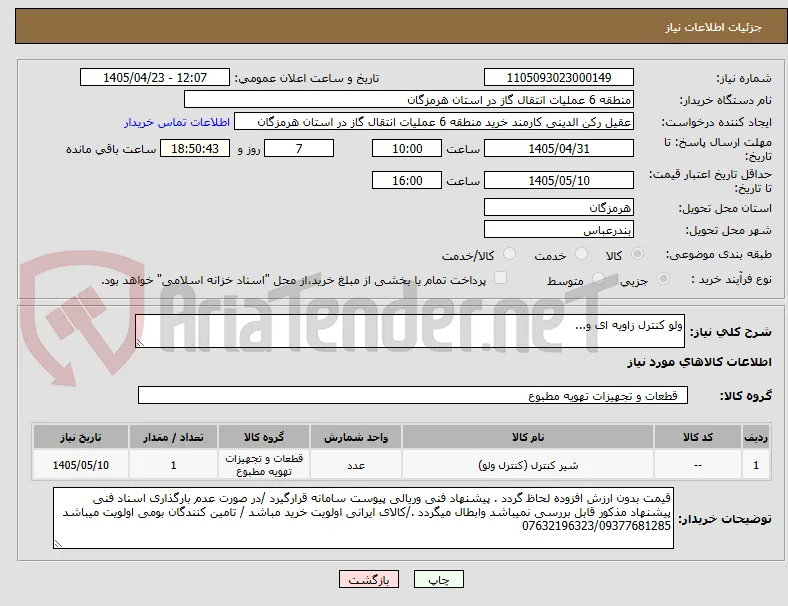Click the delivery province field هرمزگان

558,207
